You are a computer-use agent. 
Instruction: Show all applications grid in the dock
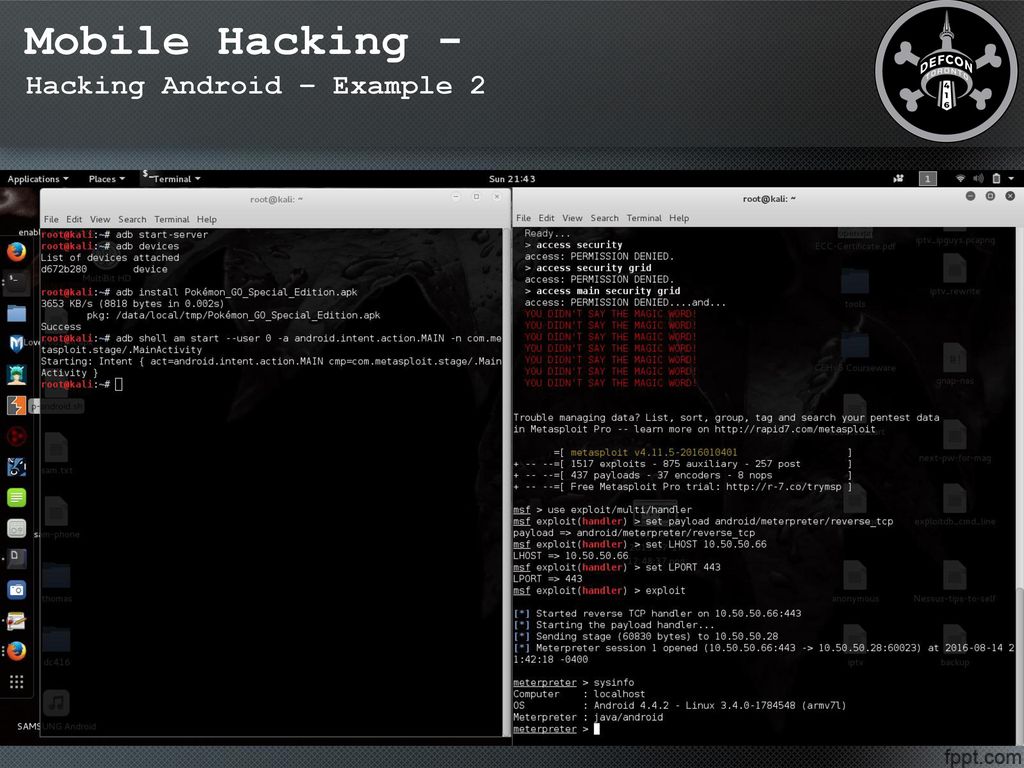pos(16,682)
